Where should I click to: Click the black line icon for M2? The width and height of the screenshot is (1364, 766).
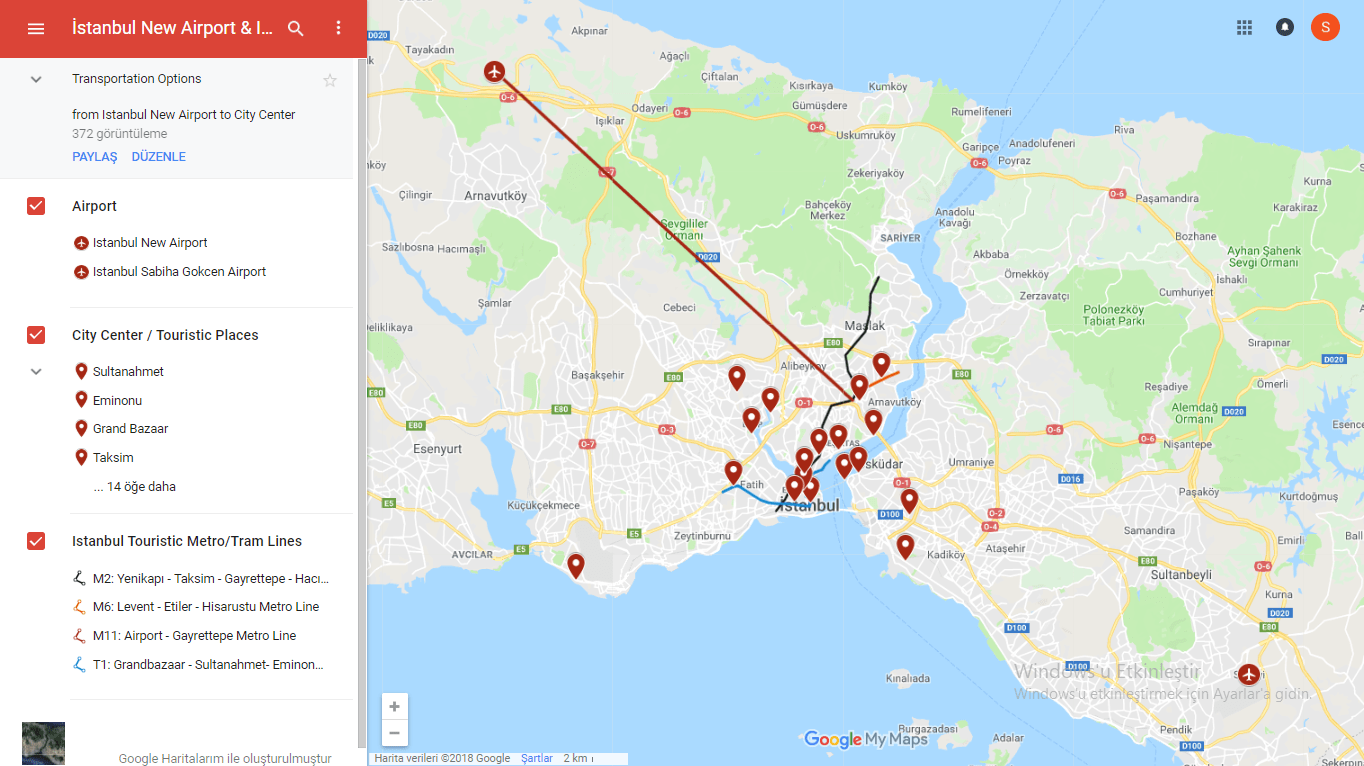point(81,578)
